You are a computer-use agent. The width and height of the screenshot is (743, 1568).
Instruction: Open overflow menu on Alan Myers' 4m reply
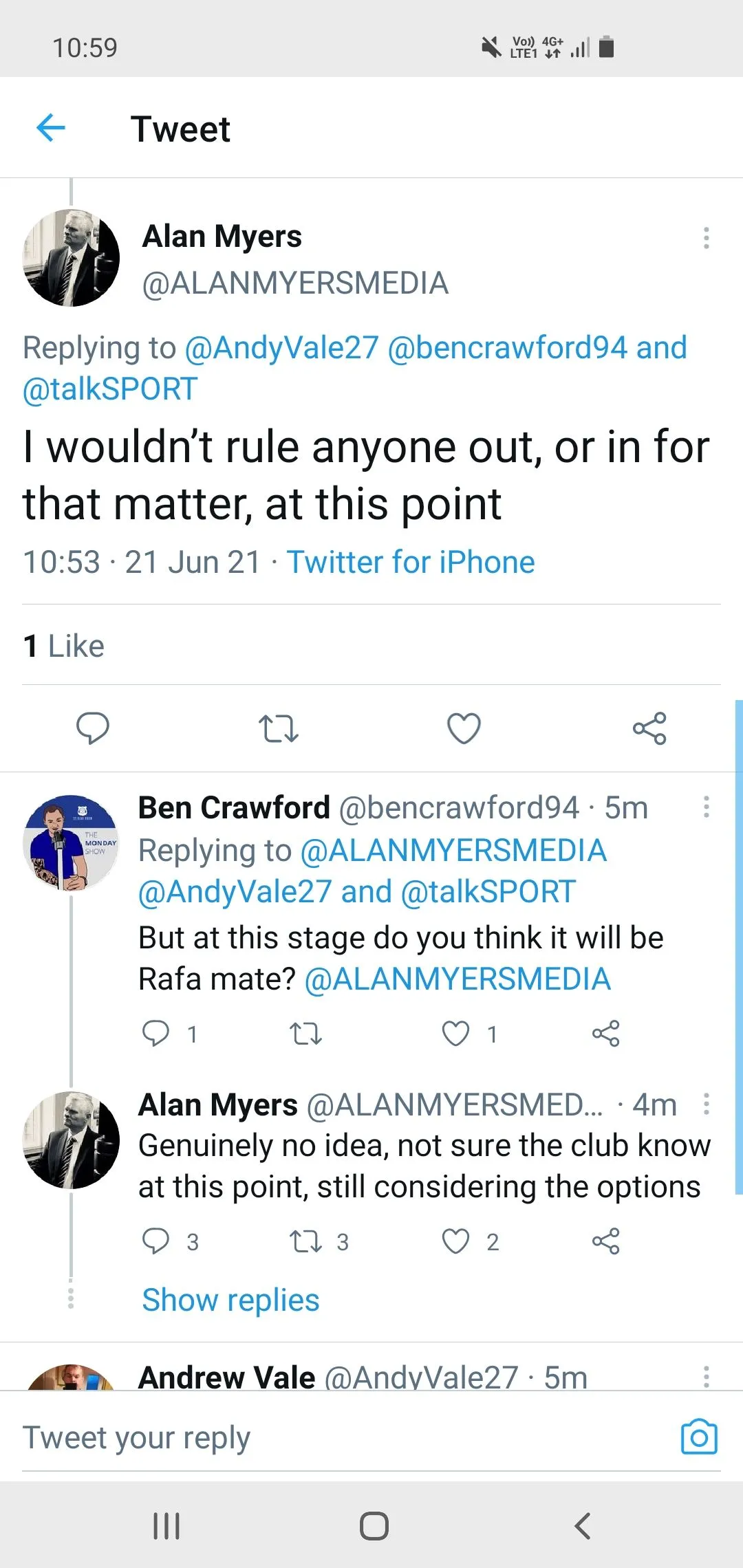pyautogui.click(x=706, y=1104)
